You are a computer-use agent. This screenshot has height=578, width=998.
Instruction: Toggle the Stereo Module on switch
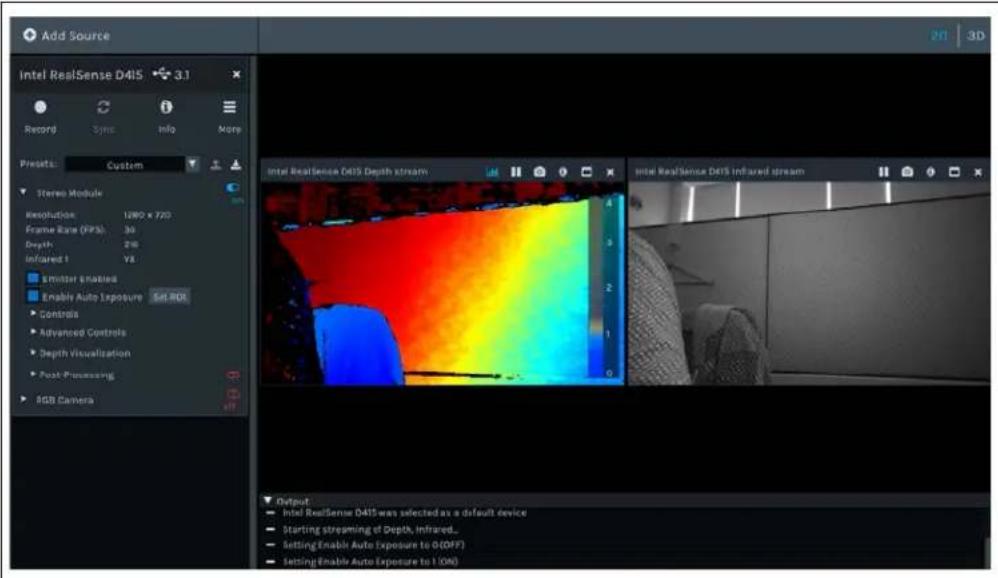(232, 188)
